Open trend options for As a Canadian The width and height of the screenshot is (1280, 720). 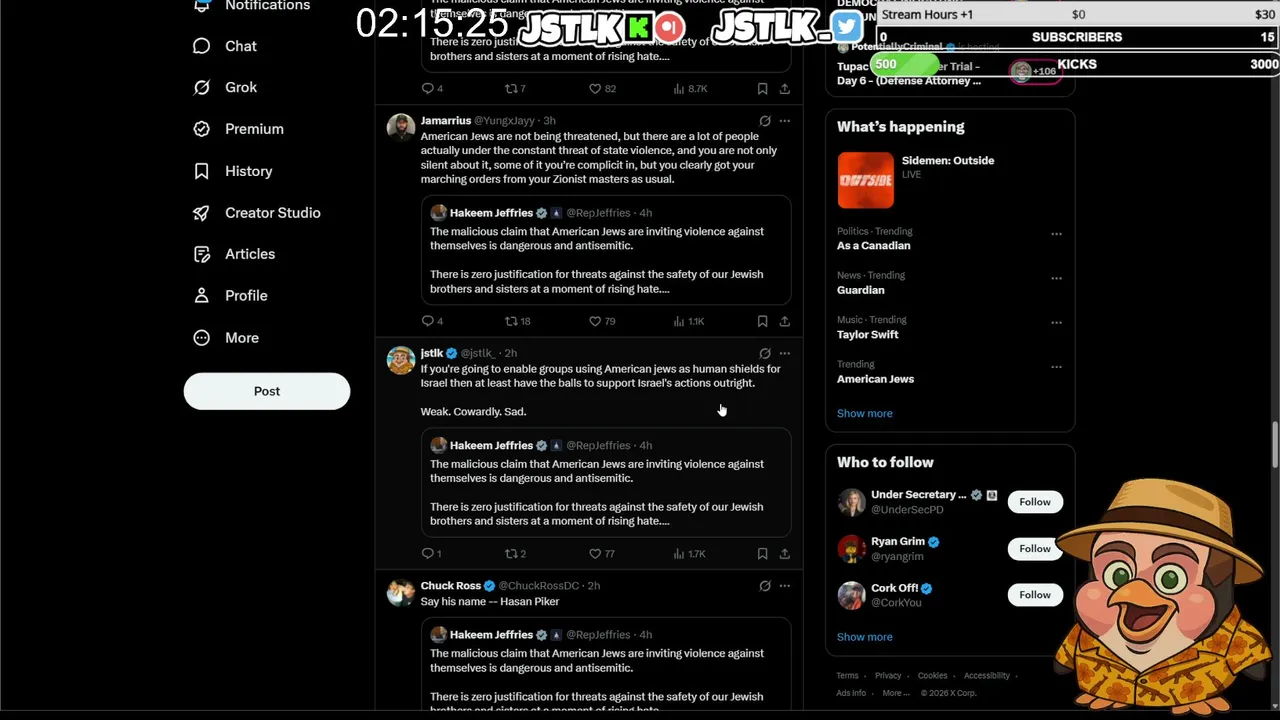[1056, 234]
